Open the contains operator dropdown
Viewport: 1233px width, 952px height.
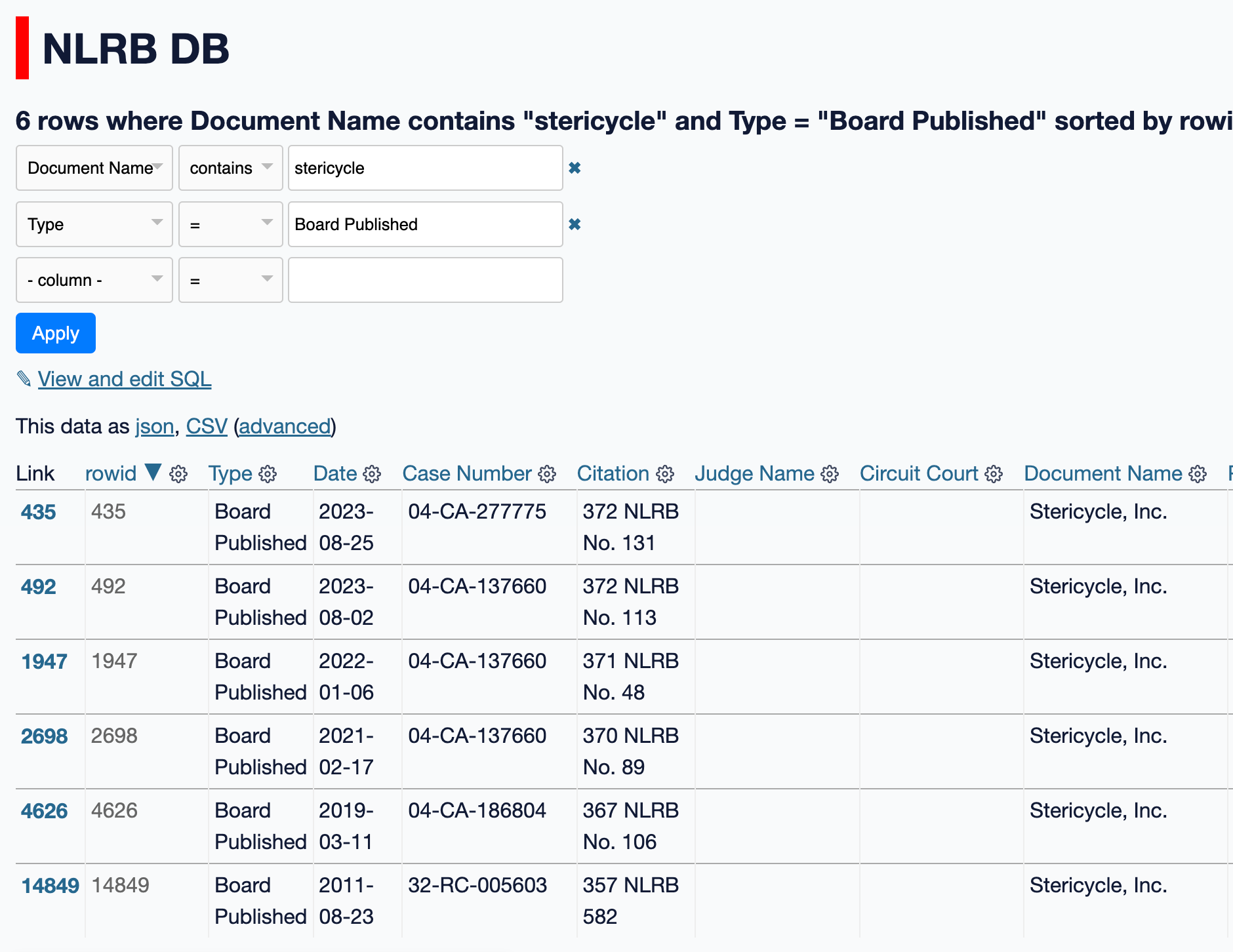[x=231, y=168]
